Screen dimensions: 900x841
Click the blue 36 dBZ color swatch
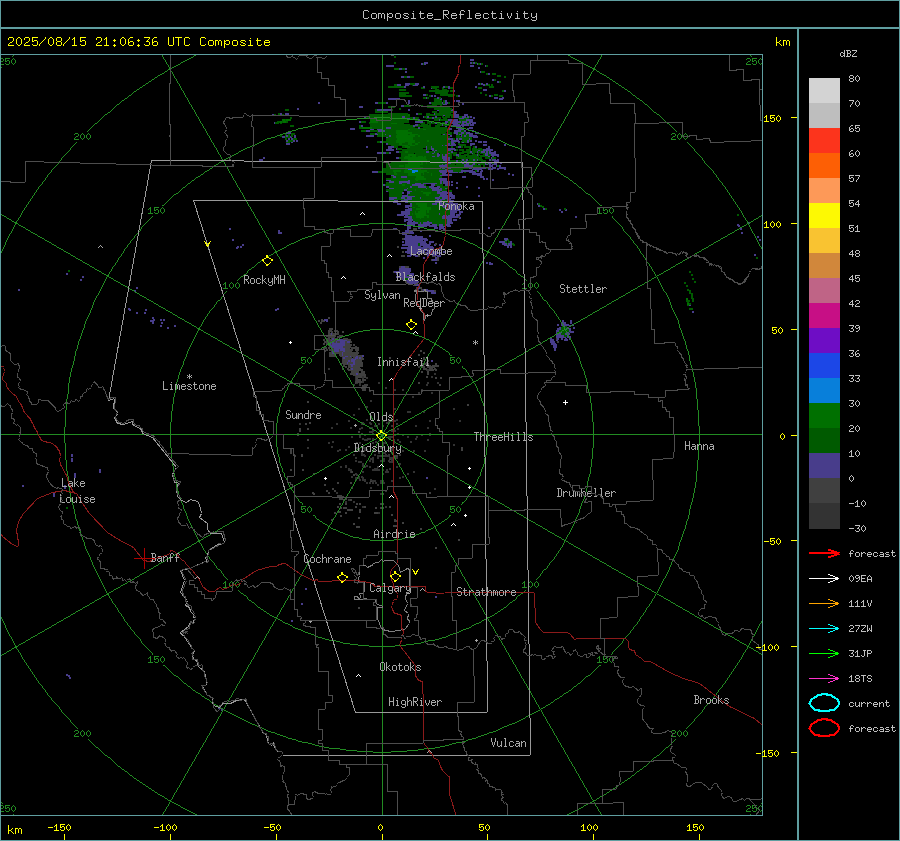point(824,365)
